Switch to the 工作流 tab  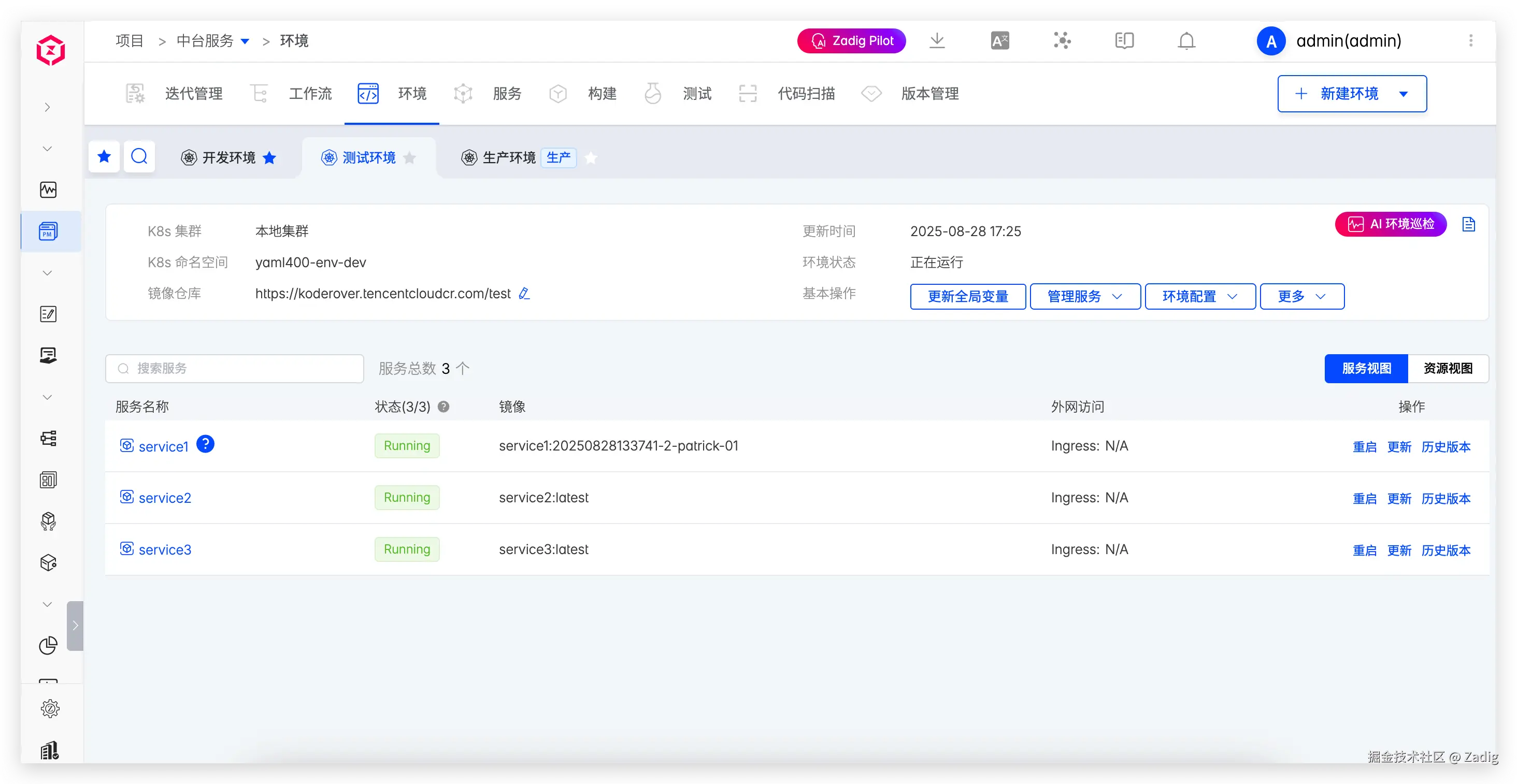point(310,94)
